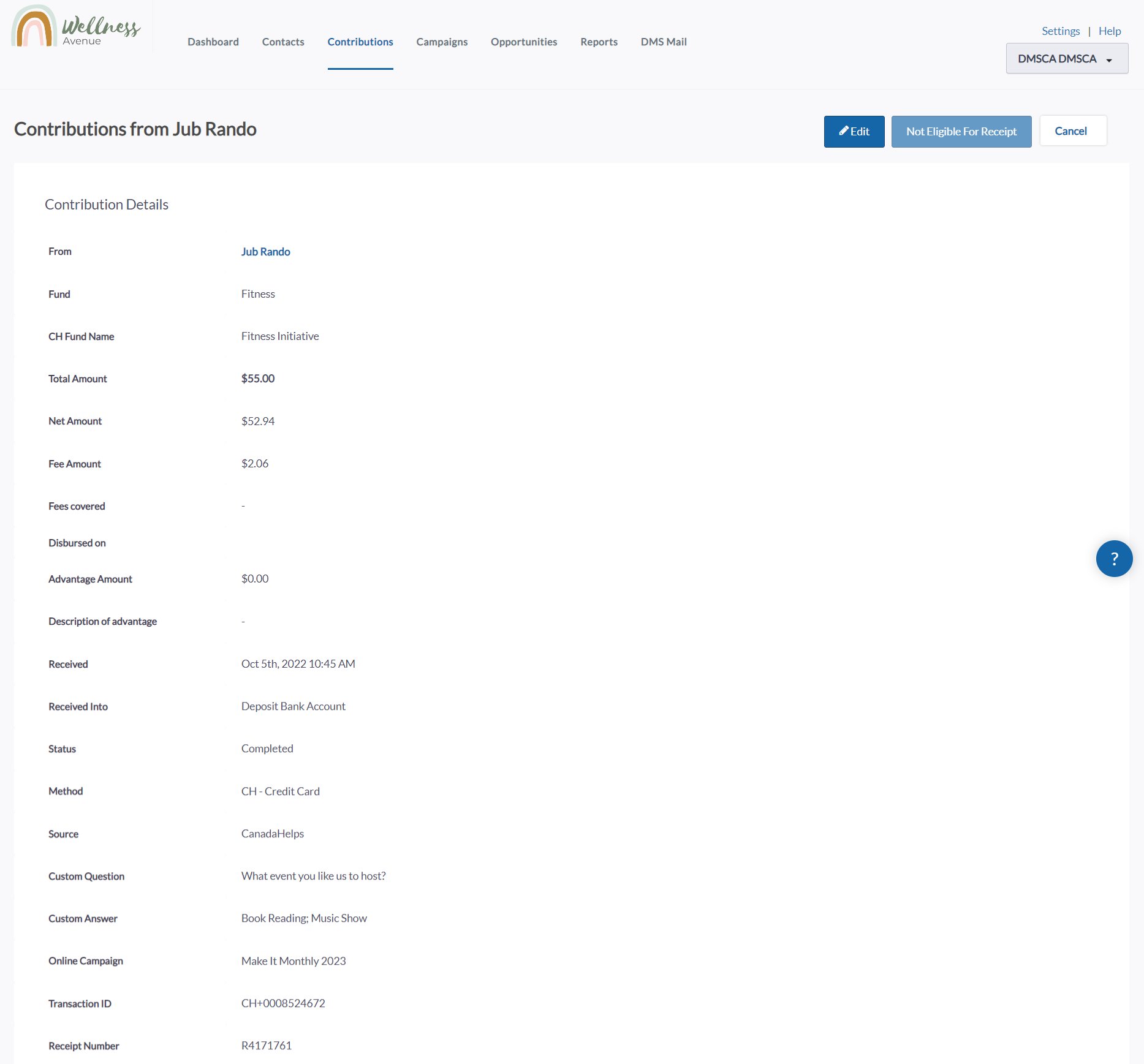Select the fund value Fitness
Viewport: 1144px width, 1064px height.
pos(258,294)
